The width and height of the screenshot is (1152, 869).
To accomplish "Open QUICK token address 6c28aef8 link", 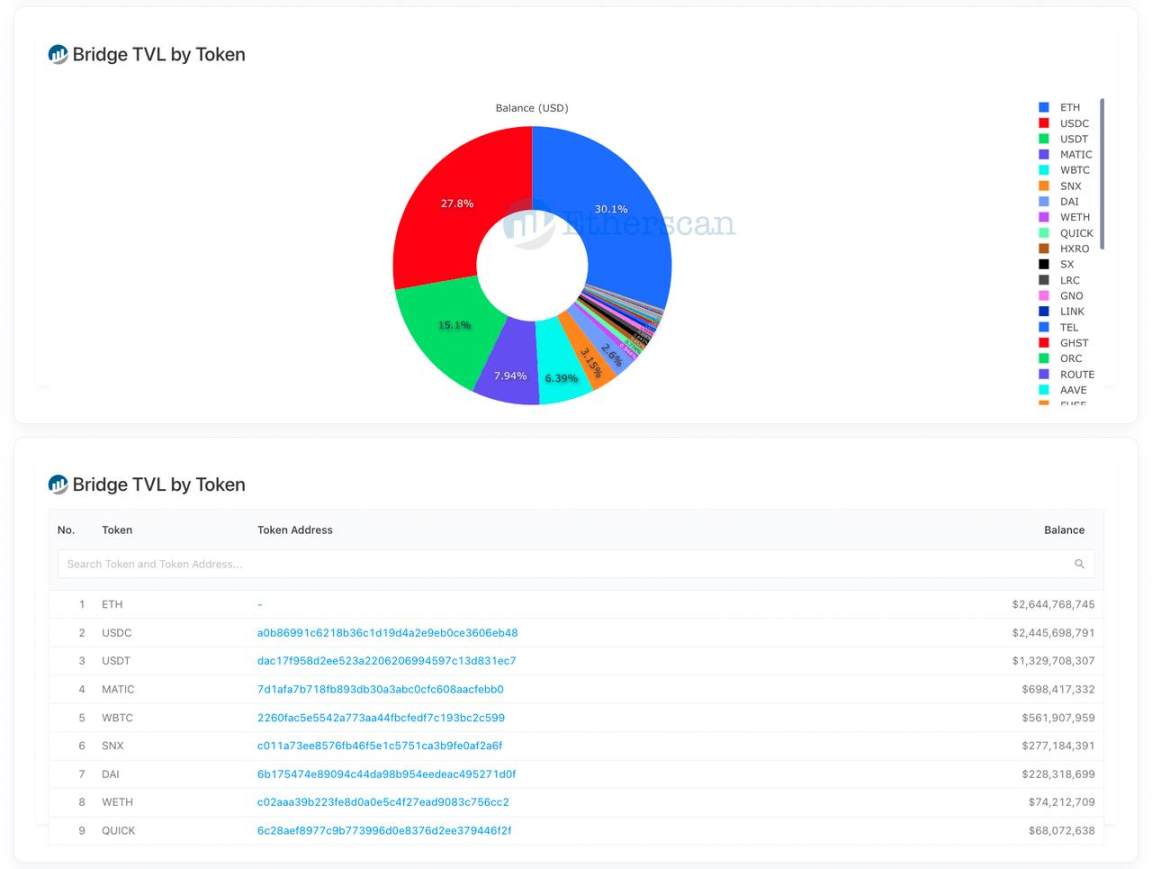I will 384,830.
